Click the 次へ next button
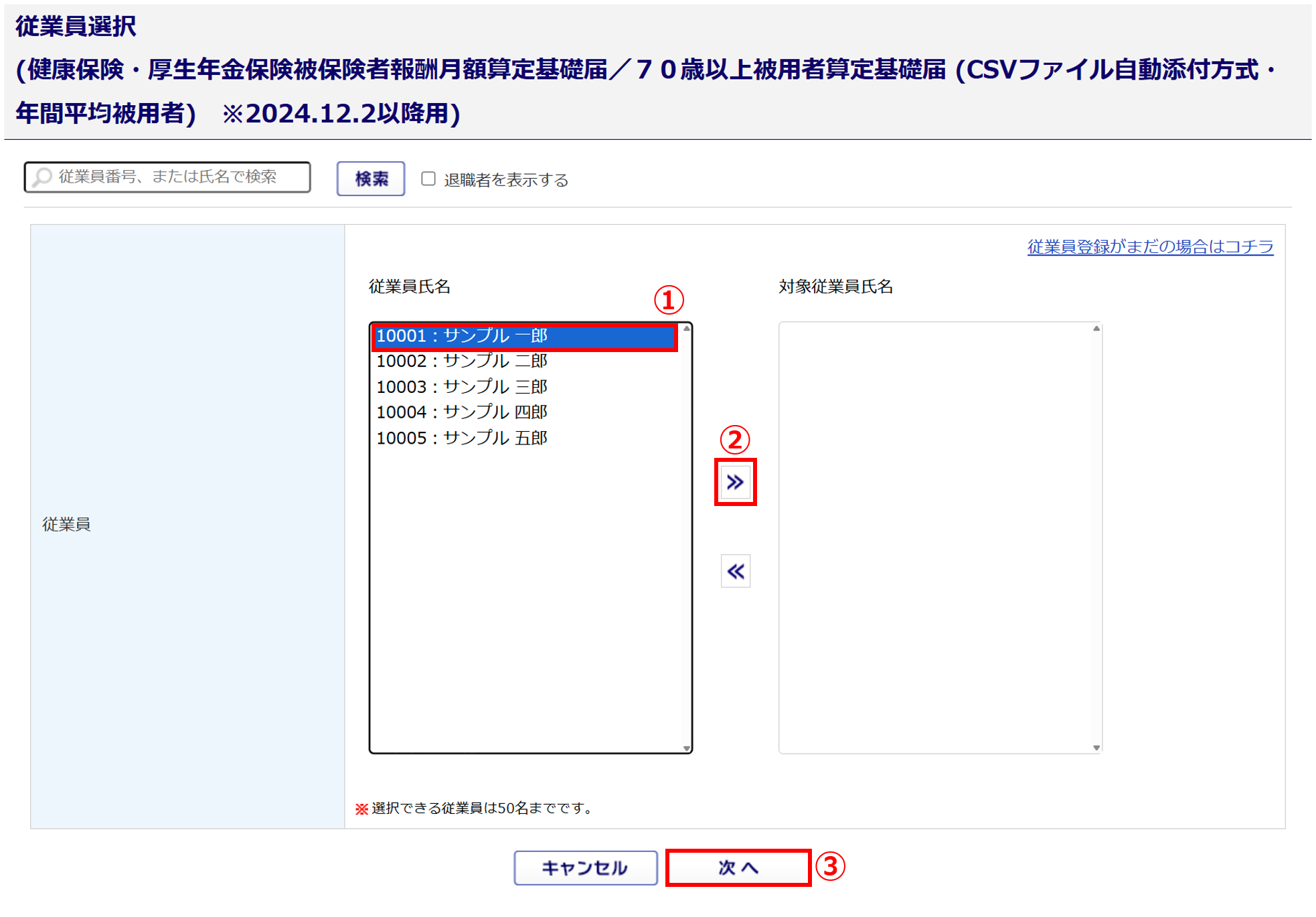 (738, 867)
